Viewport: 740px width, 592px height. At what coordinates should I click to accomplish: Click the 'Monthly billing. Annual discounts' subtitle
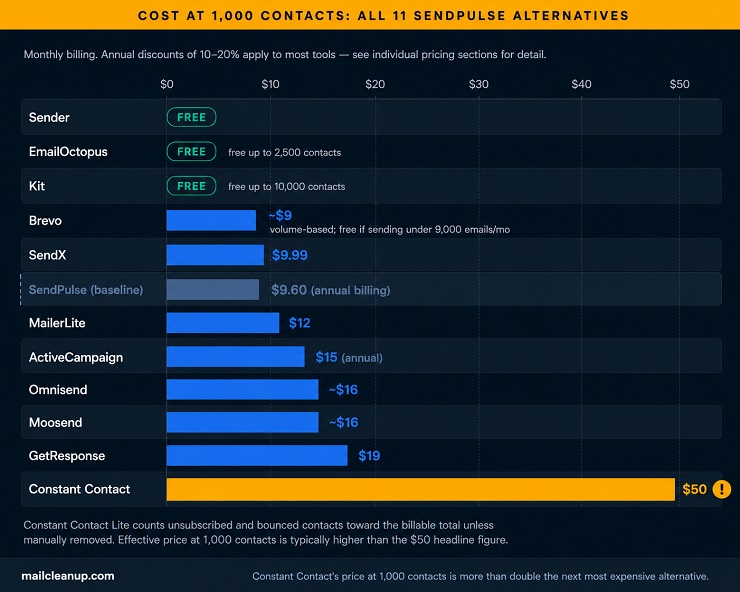(x=285, y=54)
